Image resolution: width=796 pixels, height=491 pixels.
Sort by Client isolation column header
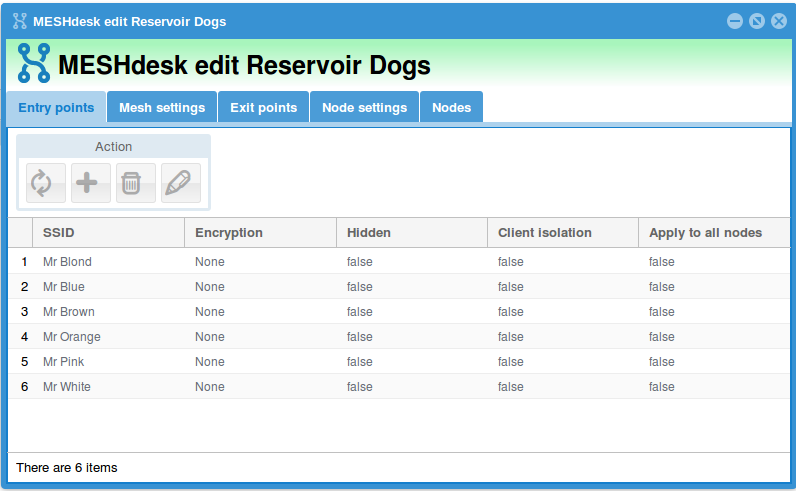point(562,233)
